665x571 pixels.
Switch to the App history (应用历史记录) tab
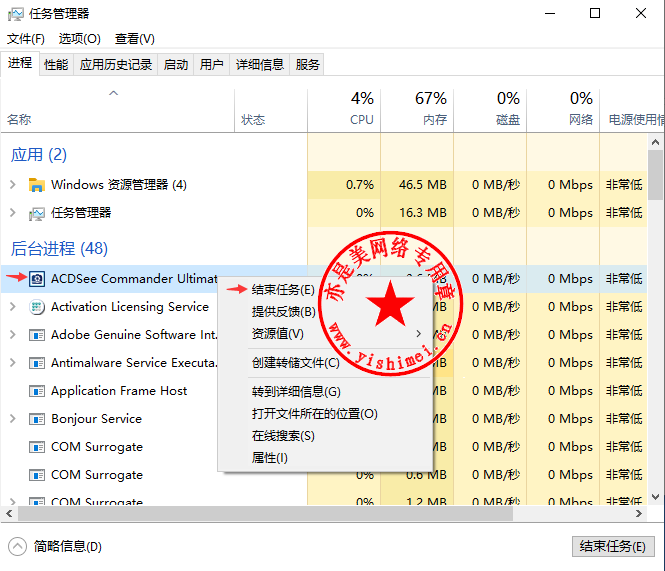(x=116, y=65)
